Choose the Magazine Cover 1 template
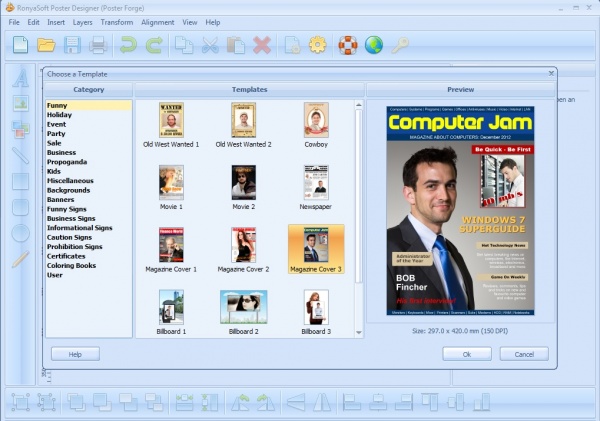Image resolution: width=600 pixels, height=421 pixels. tap(171, 250)
